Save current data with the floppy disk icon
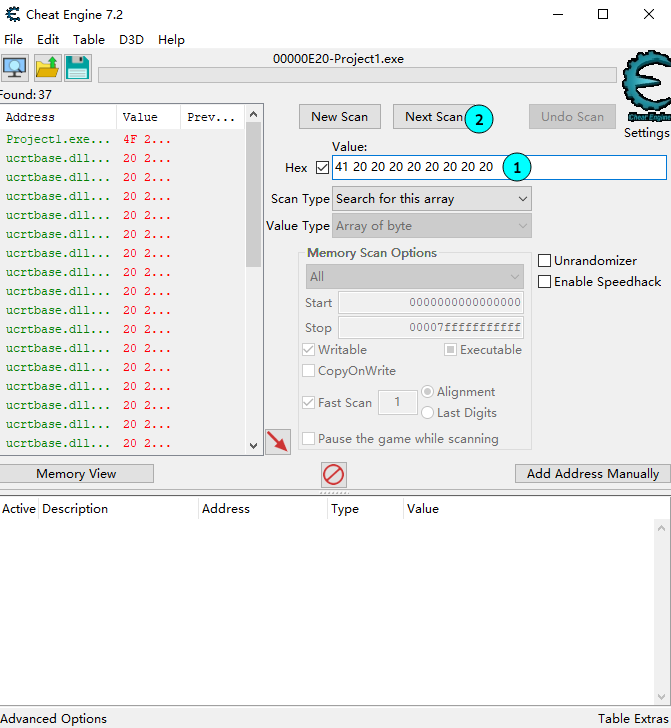The height and width of the screenshot is (728, 671). (78, 68)
